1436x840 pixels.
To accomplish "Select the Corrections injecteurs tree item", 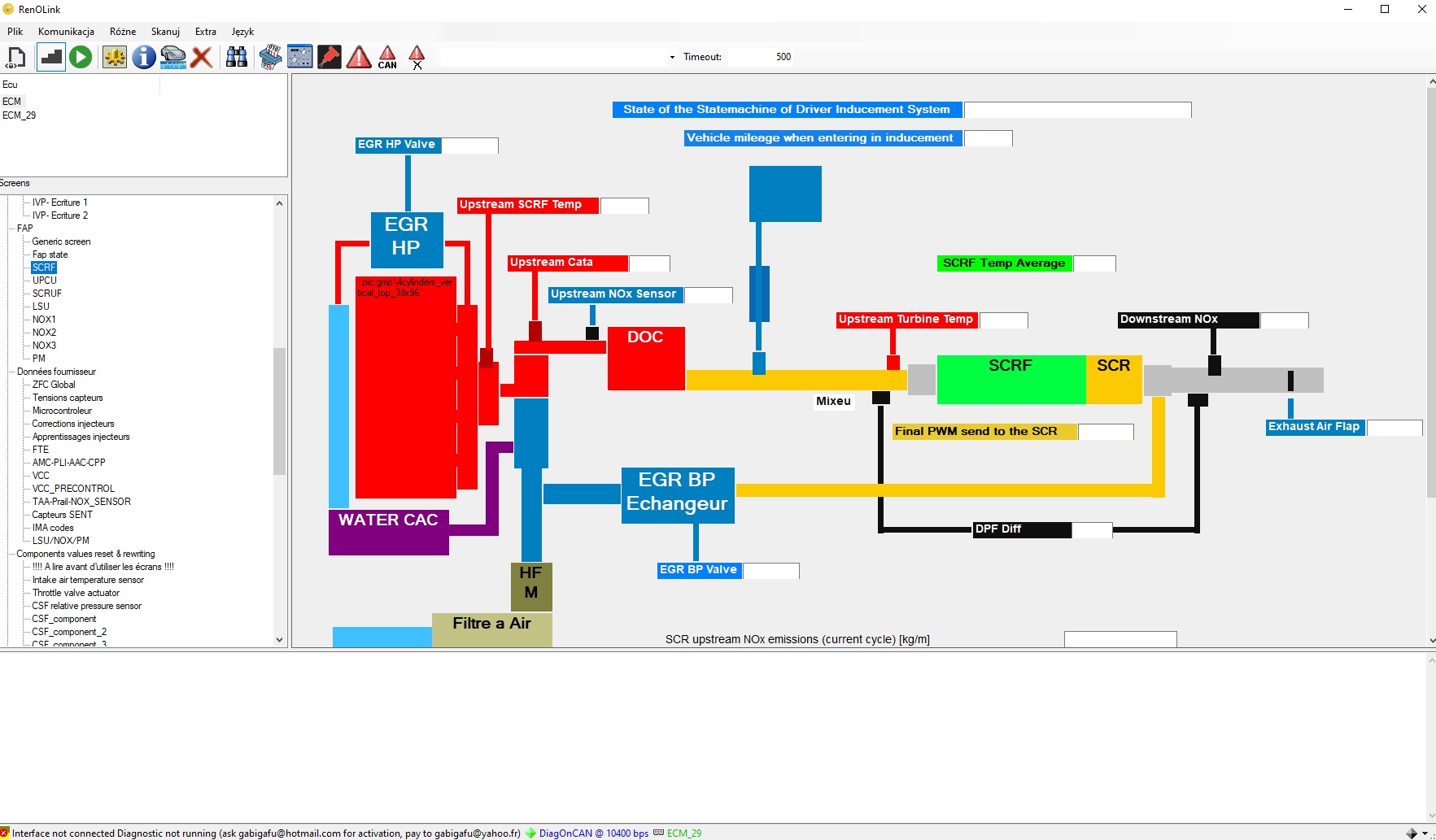I will coord(73,424).
